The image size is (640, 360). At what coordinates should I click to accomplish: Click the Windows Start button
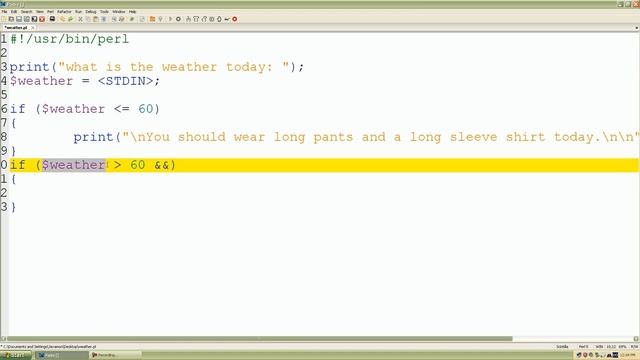pos(16,356)
